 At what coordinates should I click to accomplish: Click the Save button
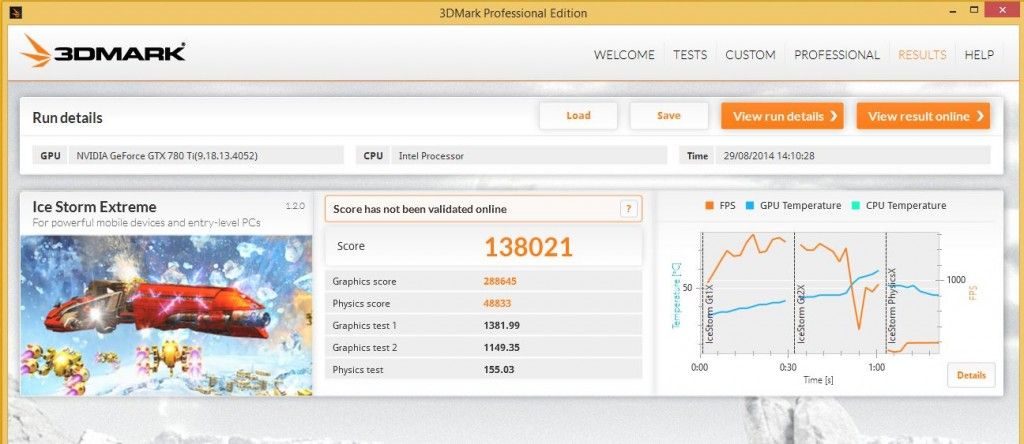[668, 116]
